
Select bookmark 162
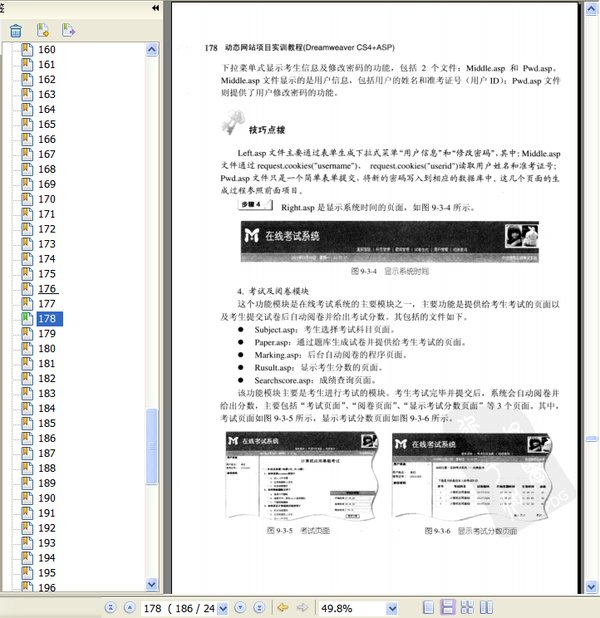pyautogui.click(x=47, y=80)
